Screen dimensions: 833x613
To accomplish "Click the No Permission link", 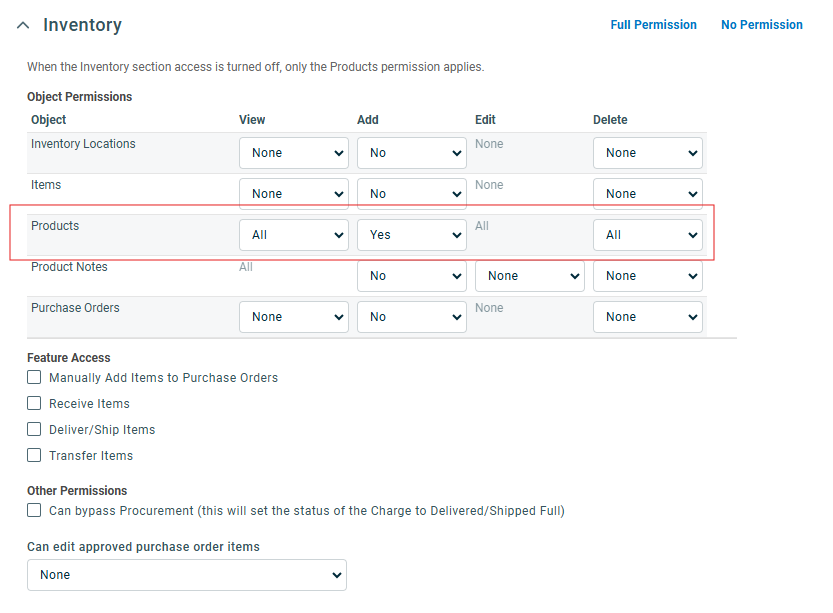I will pos(761,24).
